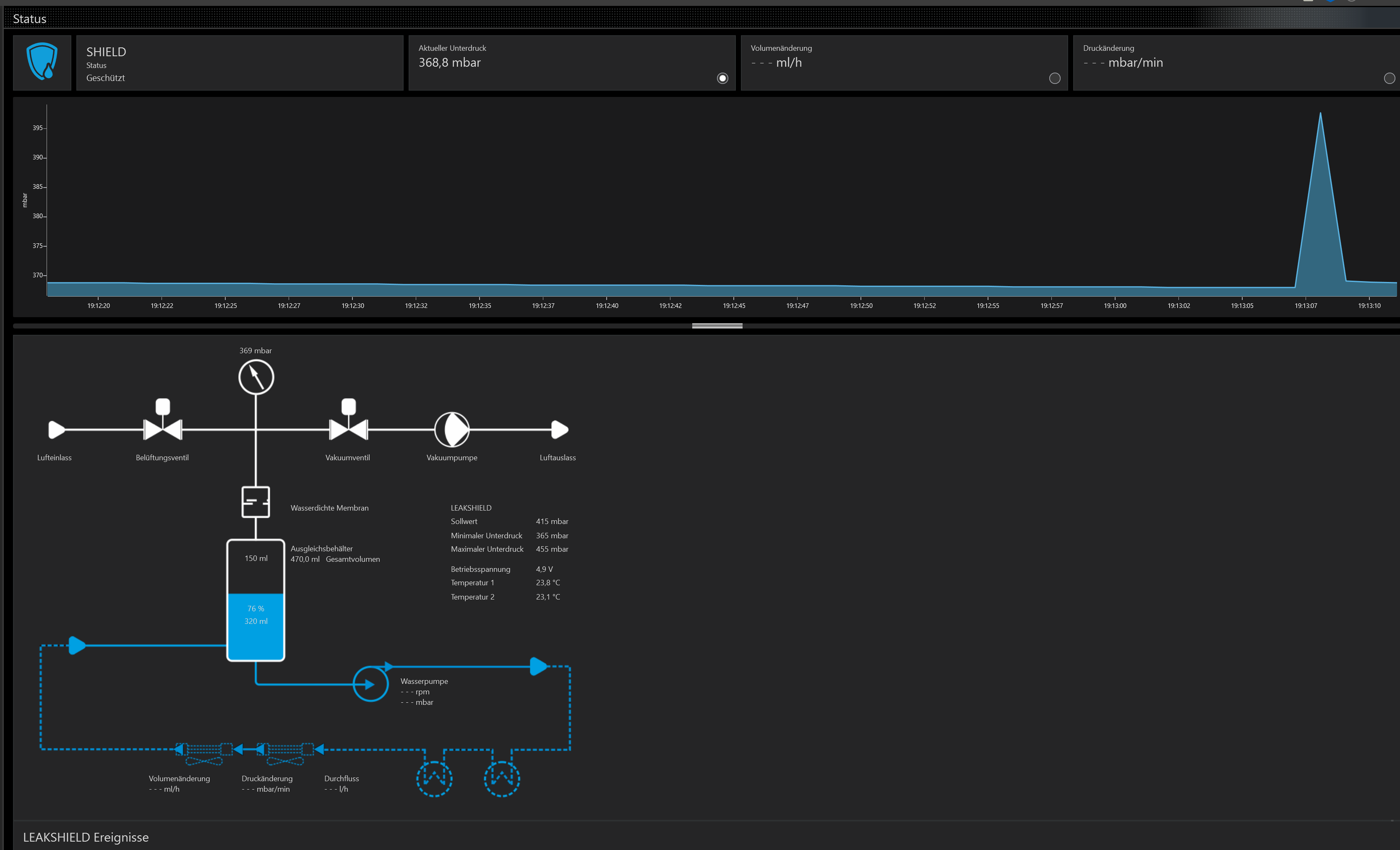The width and height of the screenshot is (1400, 850).
Task: Select the Volumenänderung chart radio button
Action: (1055, 78)
